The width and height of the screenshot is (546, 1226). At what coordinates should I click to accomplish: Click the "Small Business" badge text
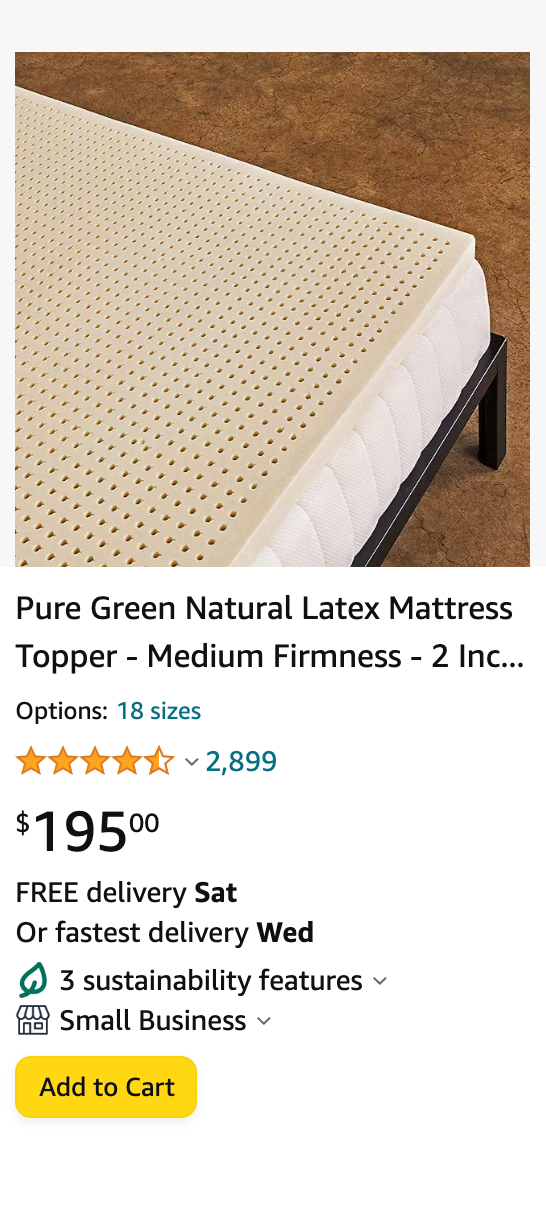coord(153,1021)
